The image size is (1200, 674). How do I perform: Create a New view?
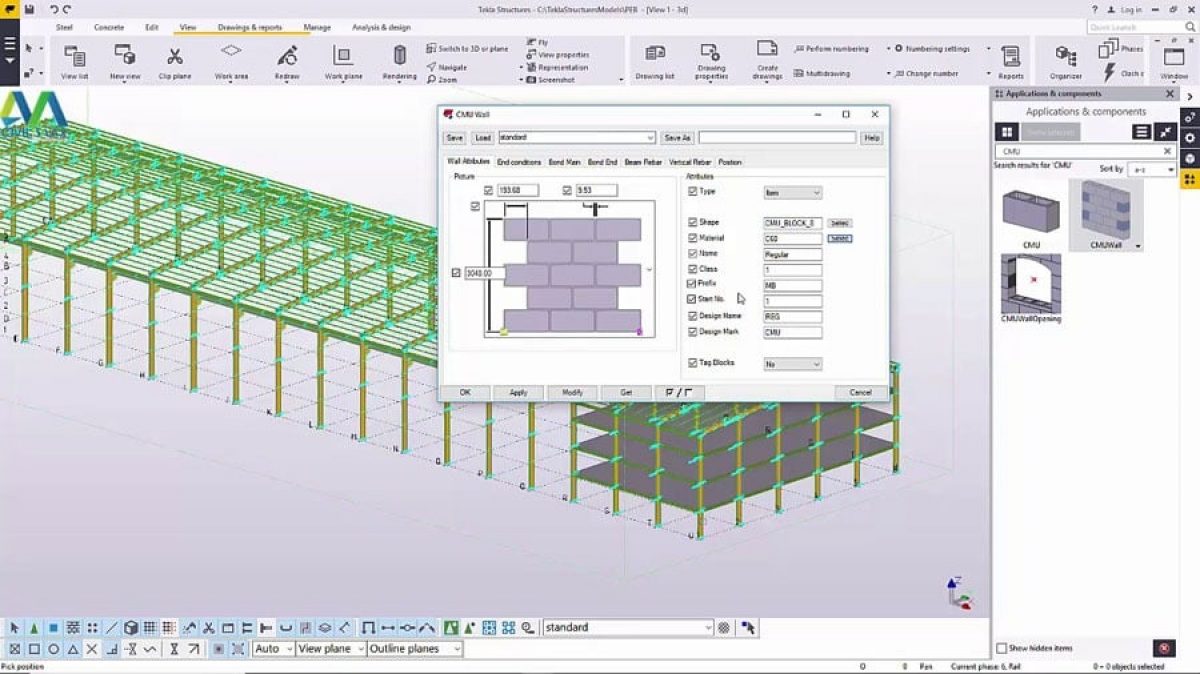tap(125, 61)
